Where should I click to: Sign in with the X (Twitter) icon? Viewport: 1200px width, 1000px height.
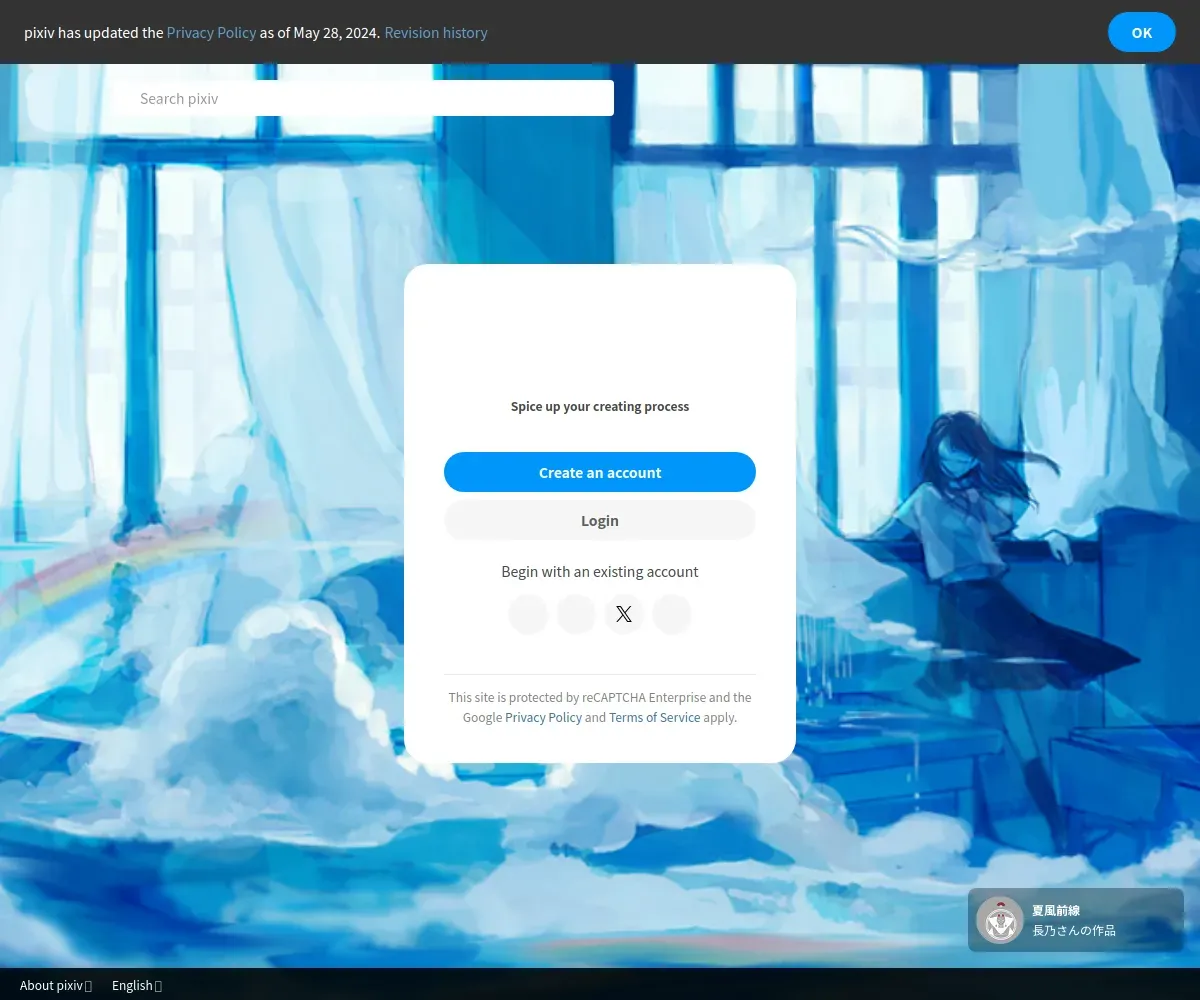pos(624,614)
